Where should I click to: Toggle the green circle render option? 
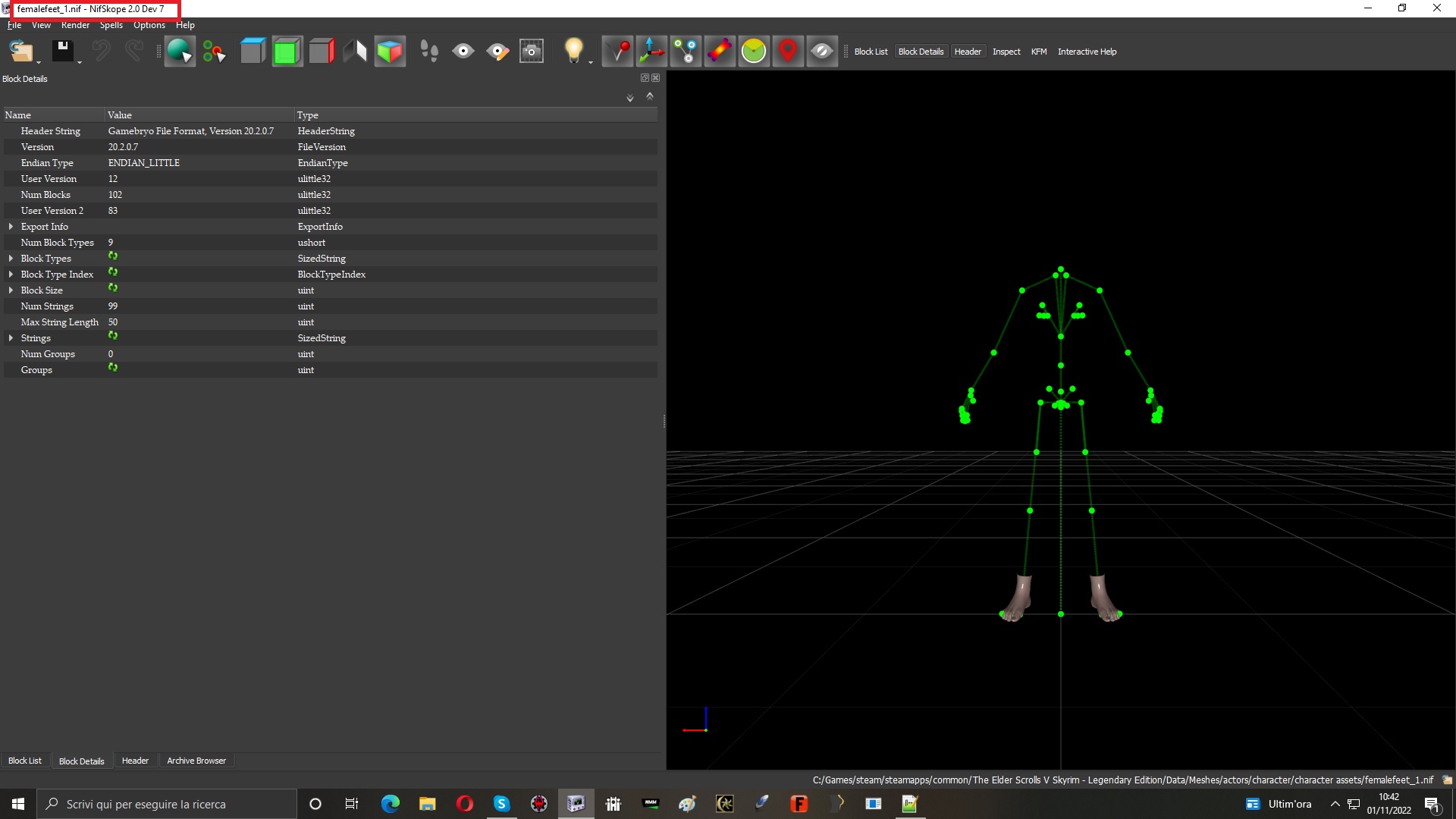coord(754,52)
